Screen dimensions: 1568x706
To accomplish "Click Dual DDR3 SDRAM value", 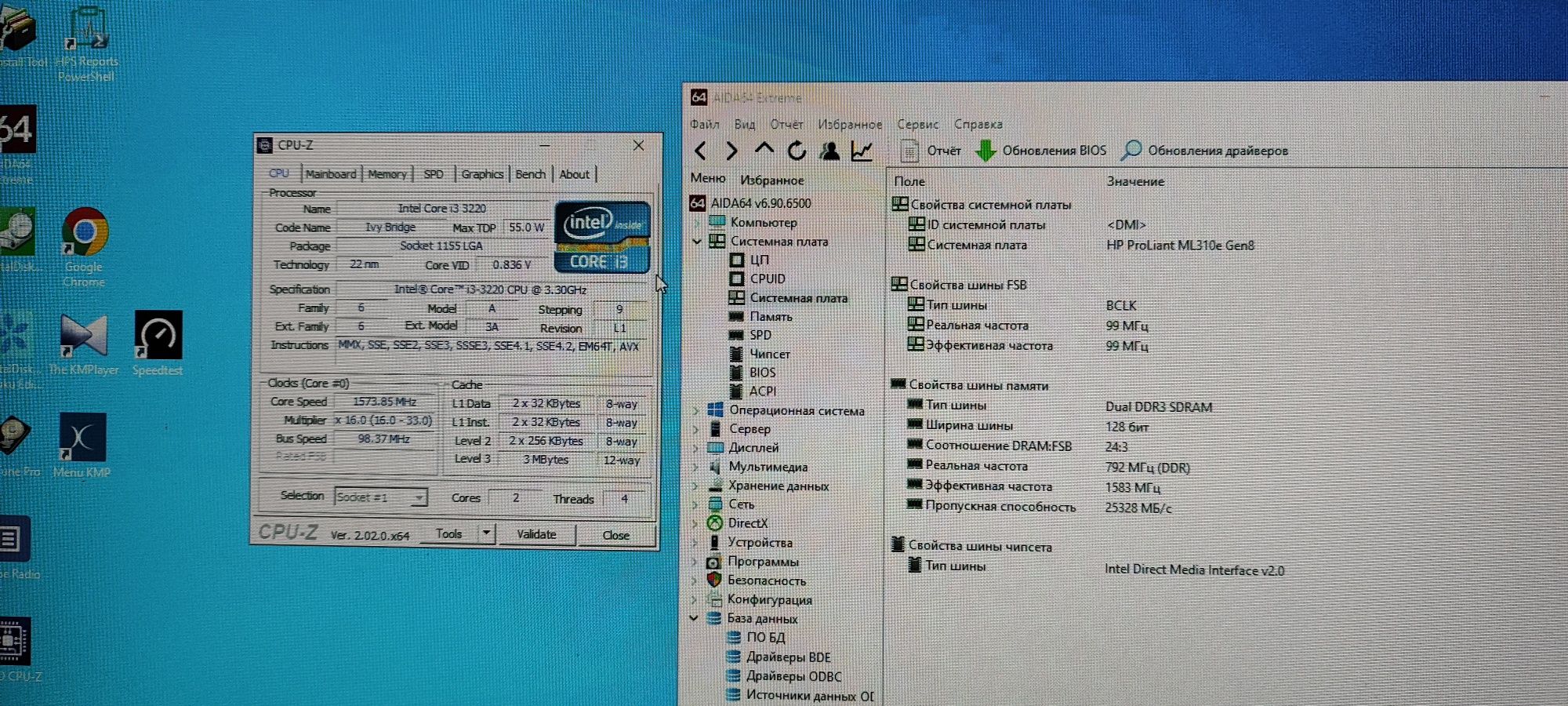I will 1159,407.
